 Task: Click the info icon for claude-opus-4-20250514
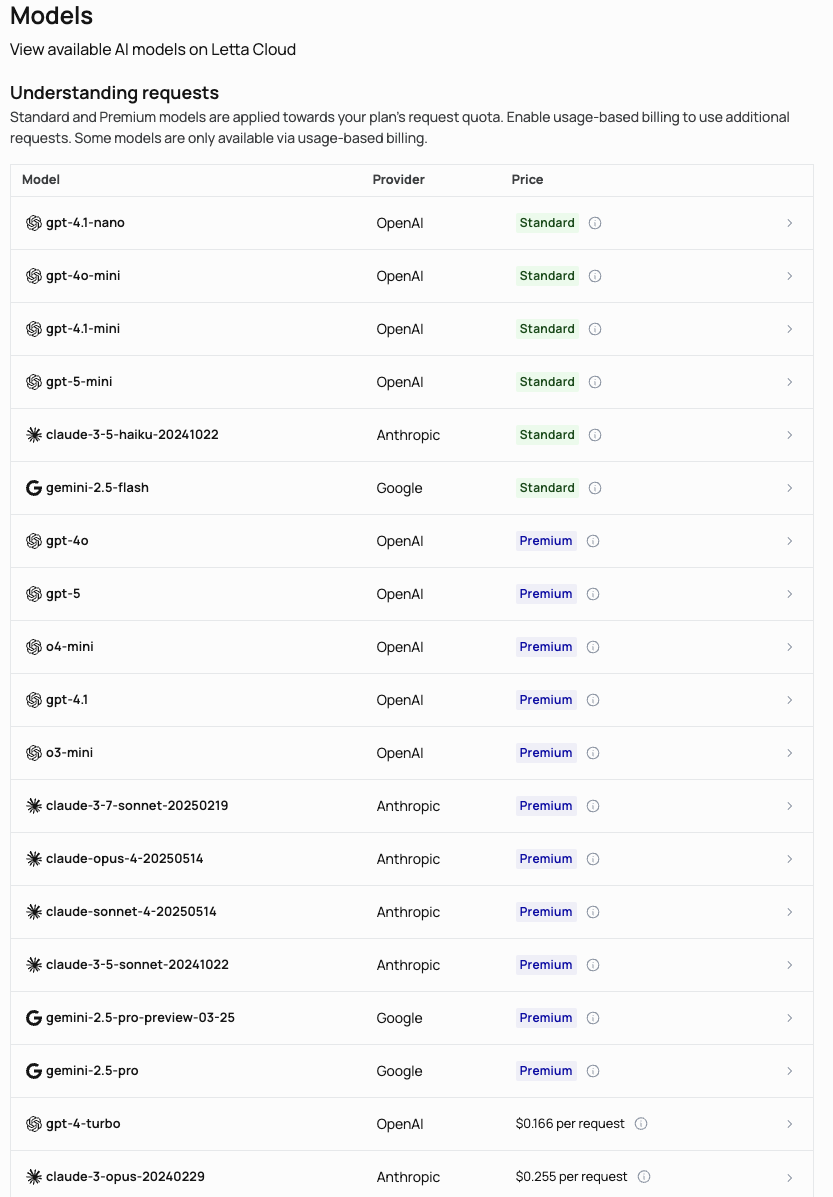point(593,859)
